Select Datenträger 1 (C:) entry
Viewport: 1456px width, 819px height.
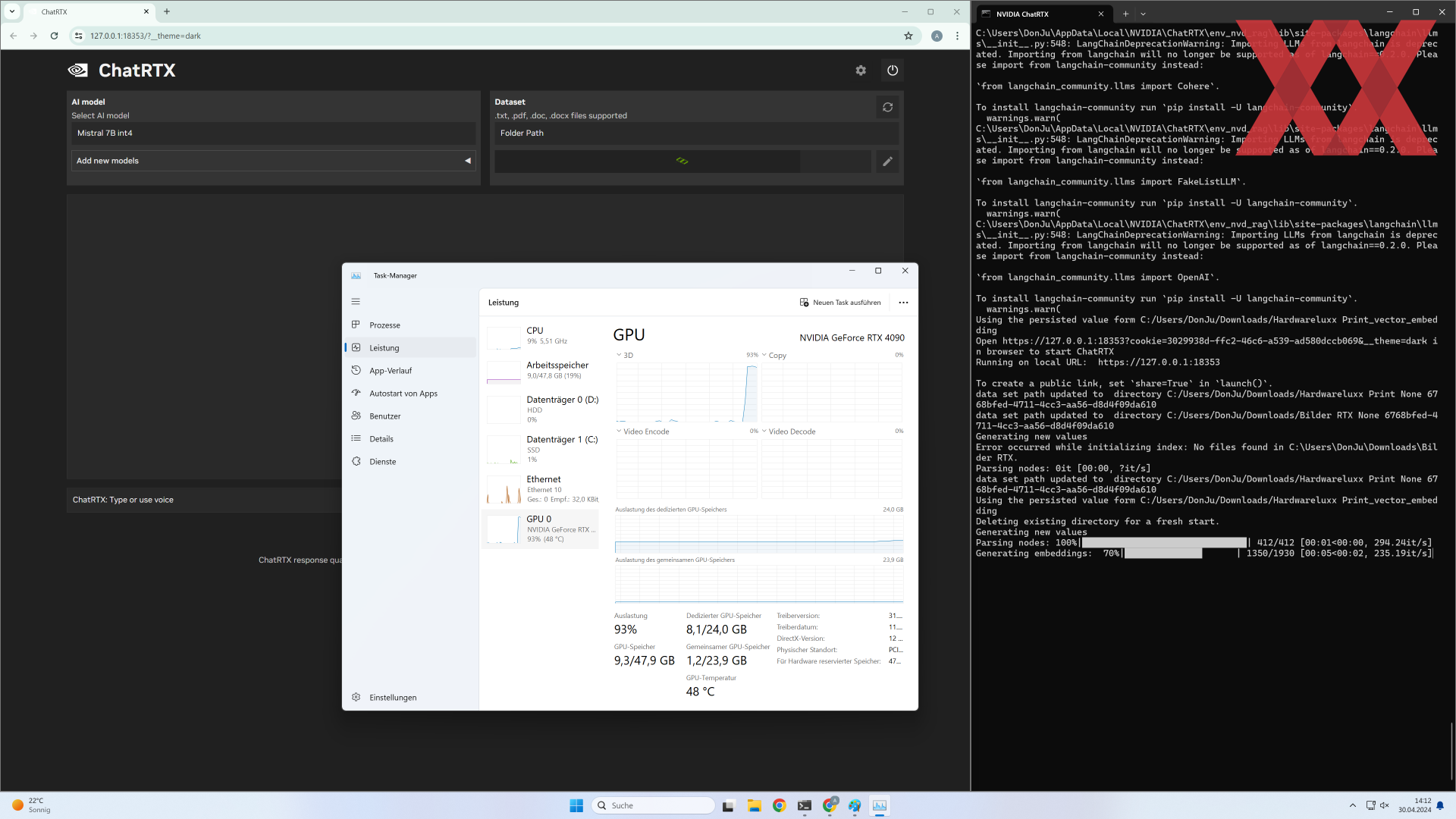[x=541, y=450]
